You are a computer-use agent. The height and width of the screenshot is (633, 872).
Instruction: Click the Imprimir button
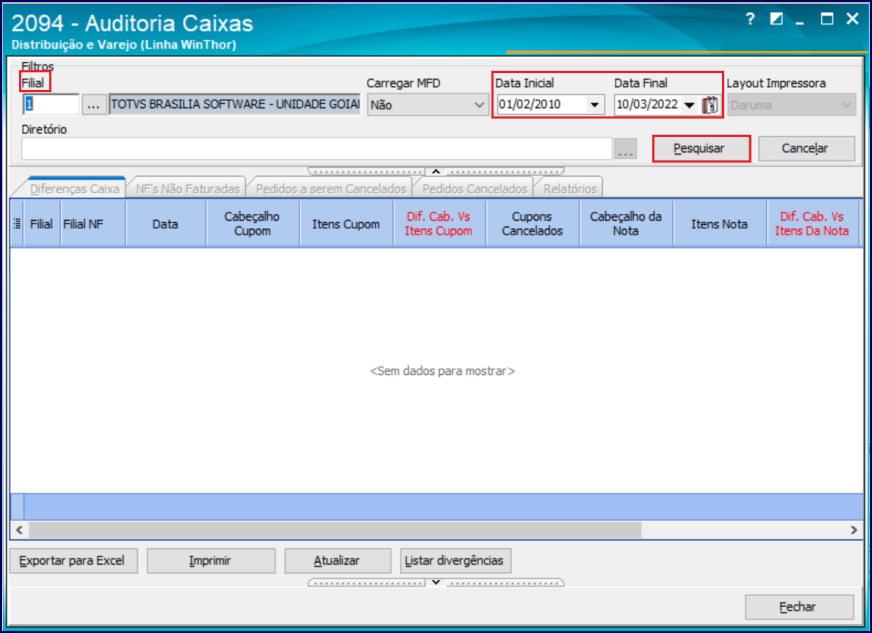211,561
